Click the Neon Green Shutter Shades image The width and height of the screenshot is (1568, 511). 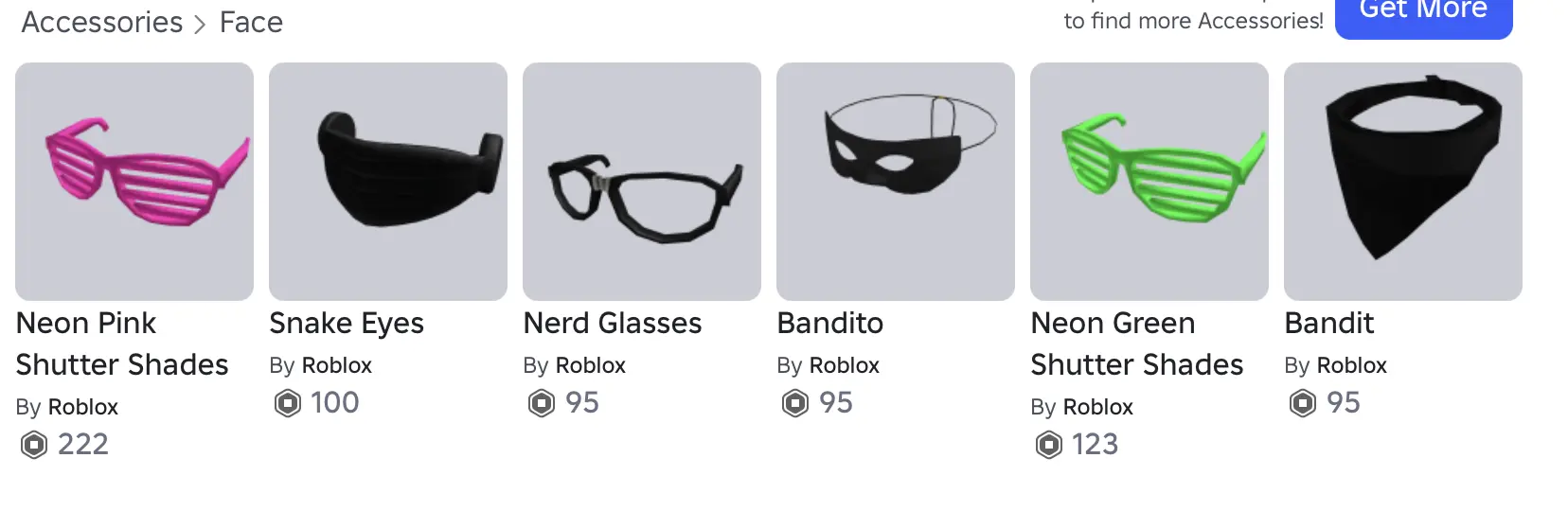coord(1149,182)
